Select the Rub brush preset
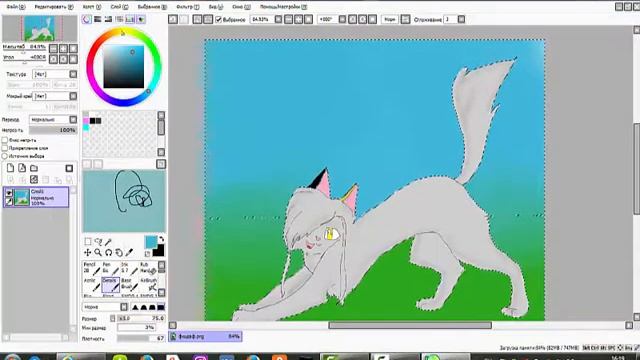 click(x=148, y=269)
